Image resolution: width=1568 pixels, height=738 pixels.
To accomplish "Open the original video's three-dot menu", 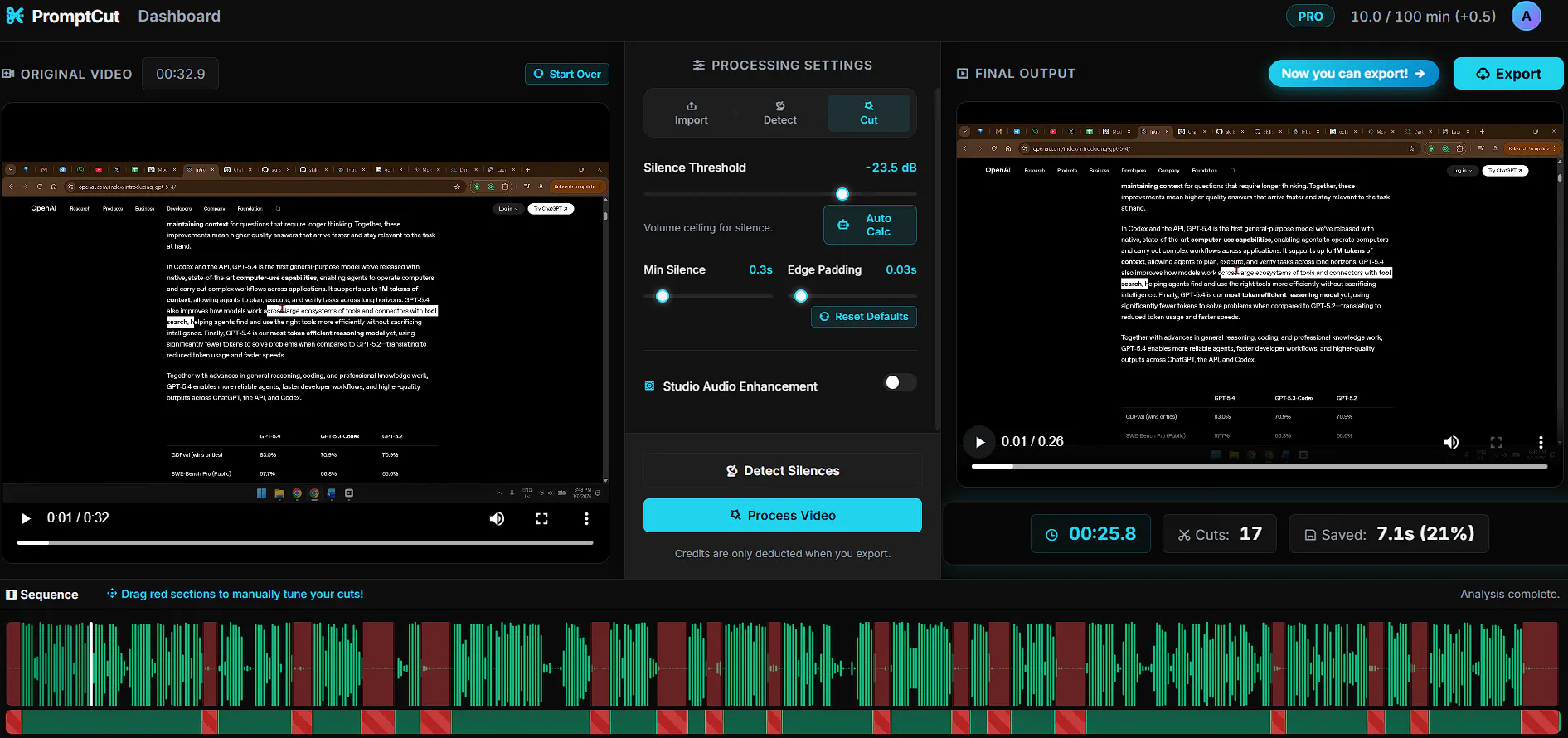I will coord(586,518).
